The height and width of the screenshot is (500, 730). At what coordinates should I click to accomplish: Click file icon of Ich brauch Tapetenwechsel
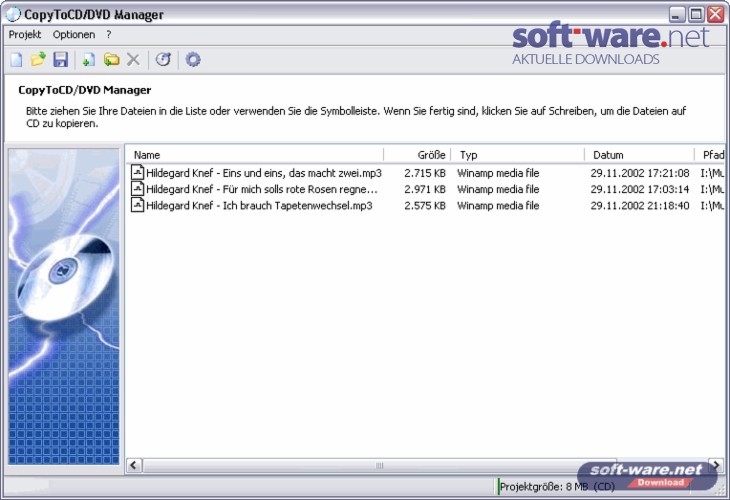point(137,205)
